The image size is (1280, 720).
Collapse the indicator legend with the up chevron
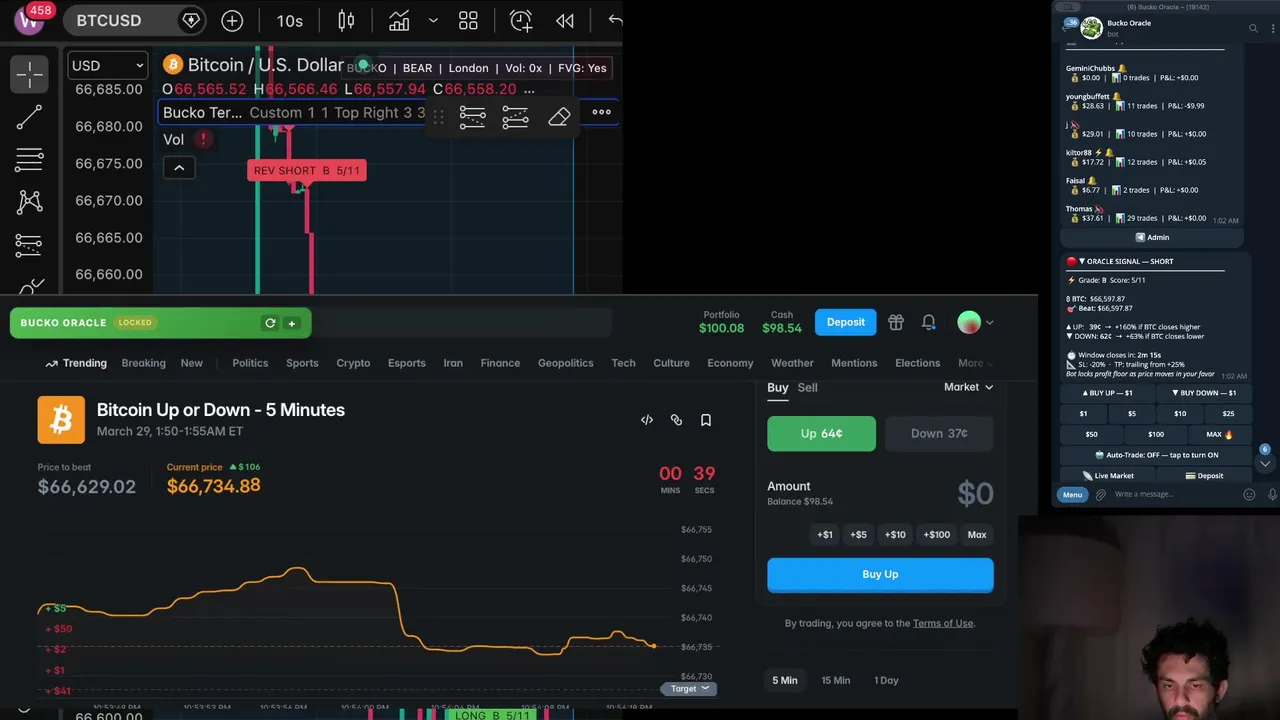(179, 168)
